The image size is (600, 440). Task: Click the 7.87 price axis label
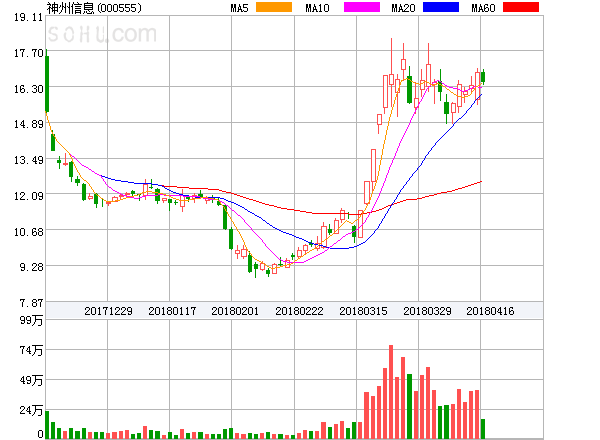pos(31,303)
